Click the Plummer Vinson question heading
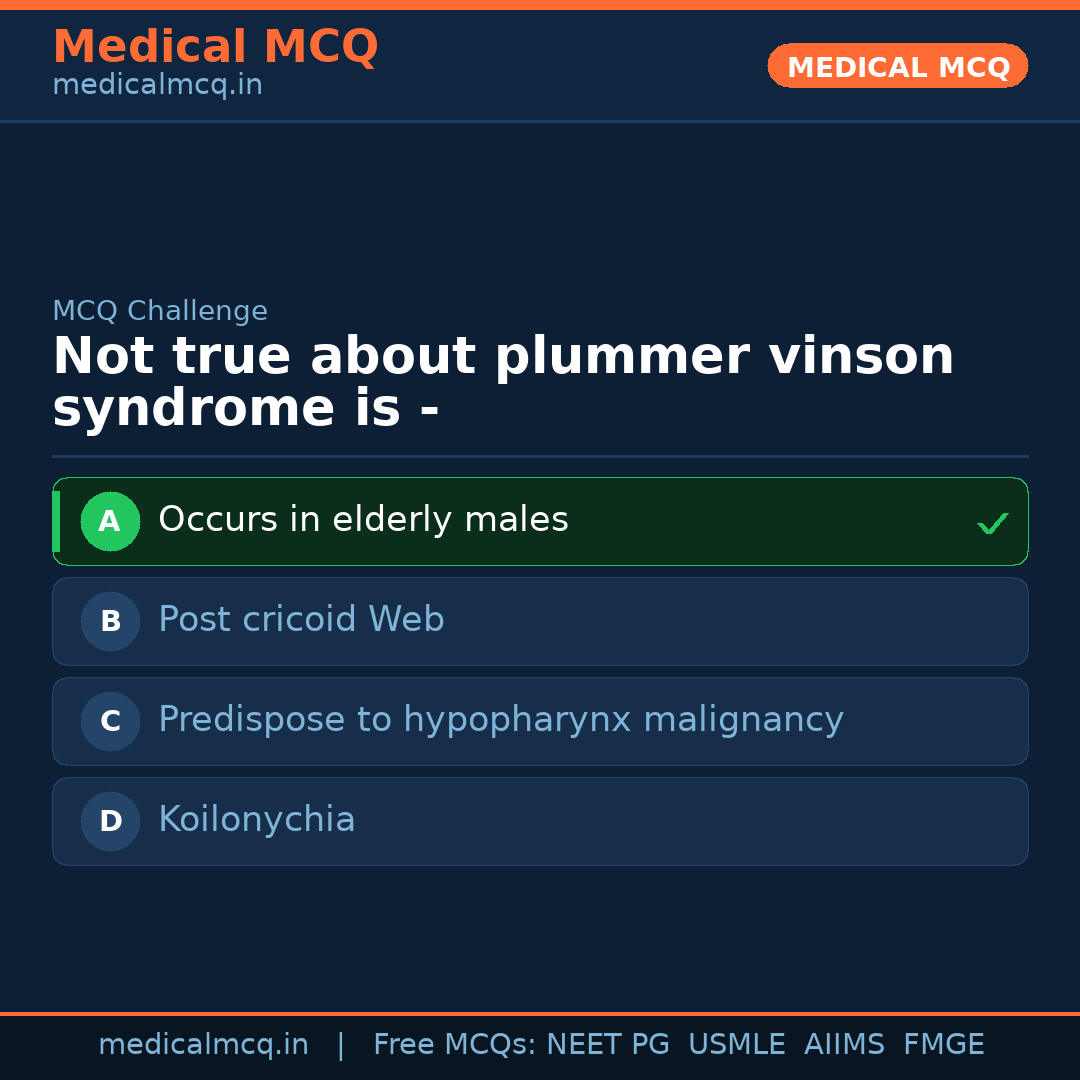 pos(502,383)
